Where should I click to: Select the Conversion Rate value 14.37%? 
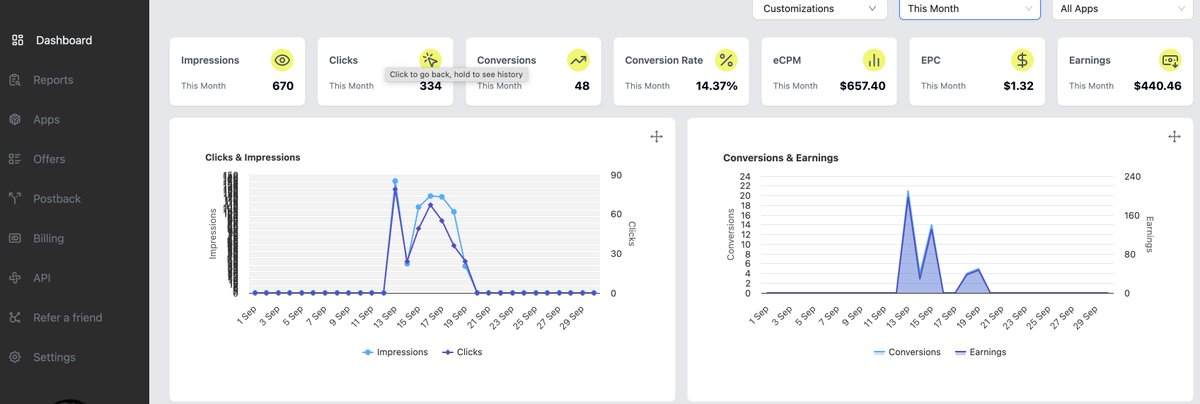[717, 86]
